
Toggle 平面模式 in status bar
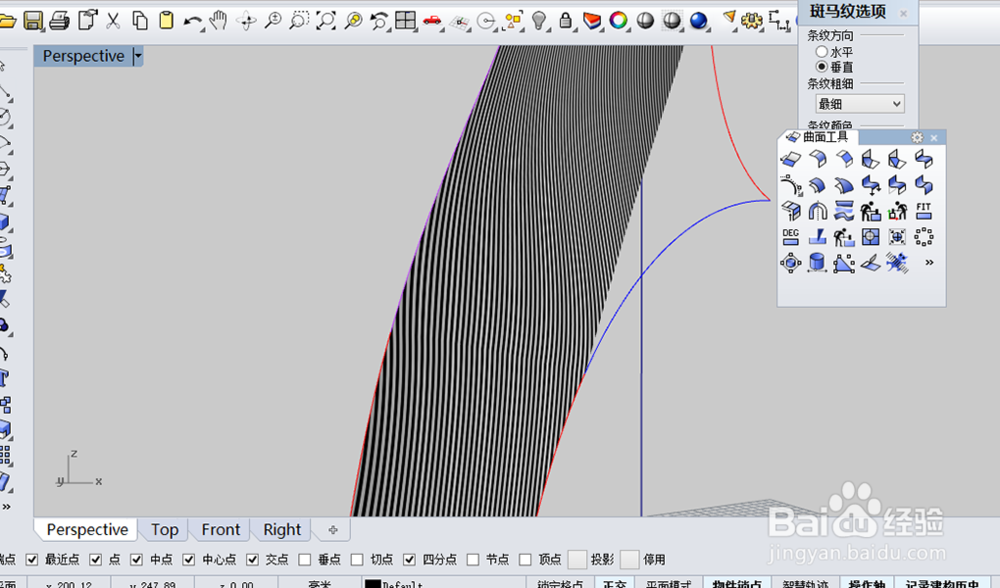pyautogui.click(x=668, y=584)
